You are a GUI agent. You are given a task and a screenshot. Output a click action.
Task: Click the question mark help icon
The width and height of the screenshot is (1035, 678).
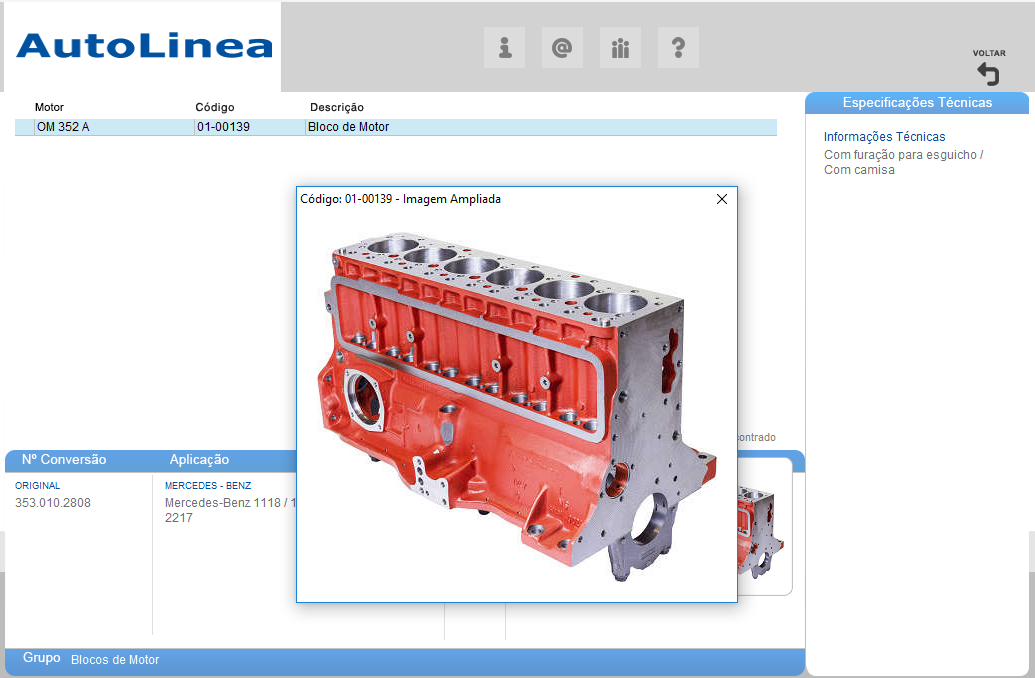678,47
